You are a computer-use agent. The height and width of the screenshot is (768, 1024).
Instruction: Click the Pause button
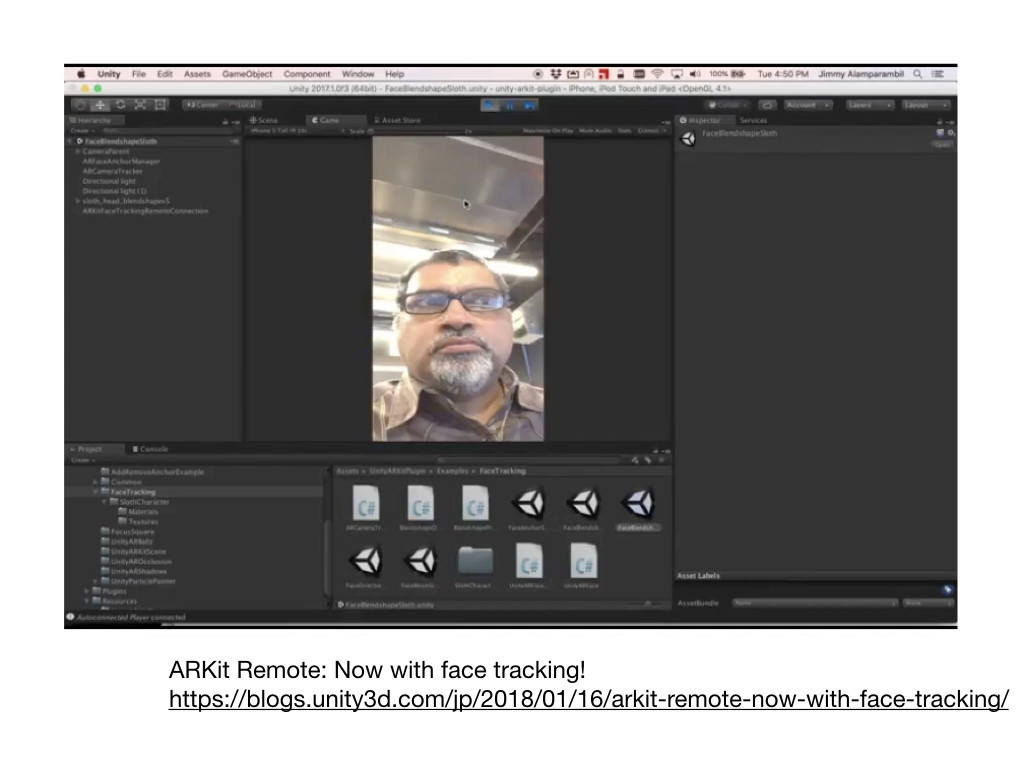(x=509, y=105)
